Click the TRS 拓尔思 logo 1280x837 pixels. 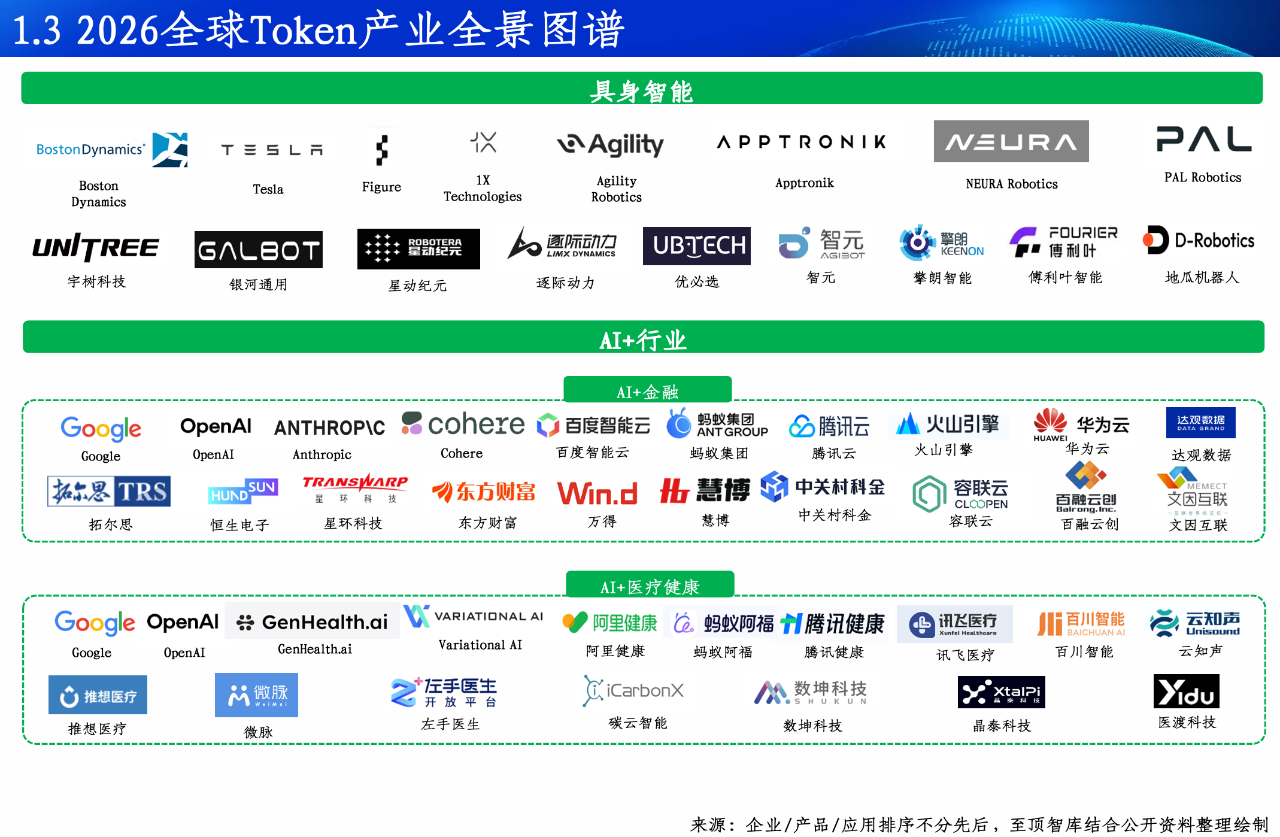click(109, 491)
